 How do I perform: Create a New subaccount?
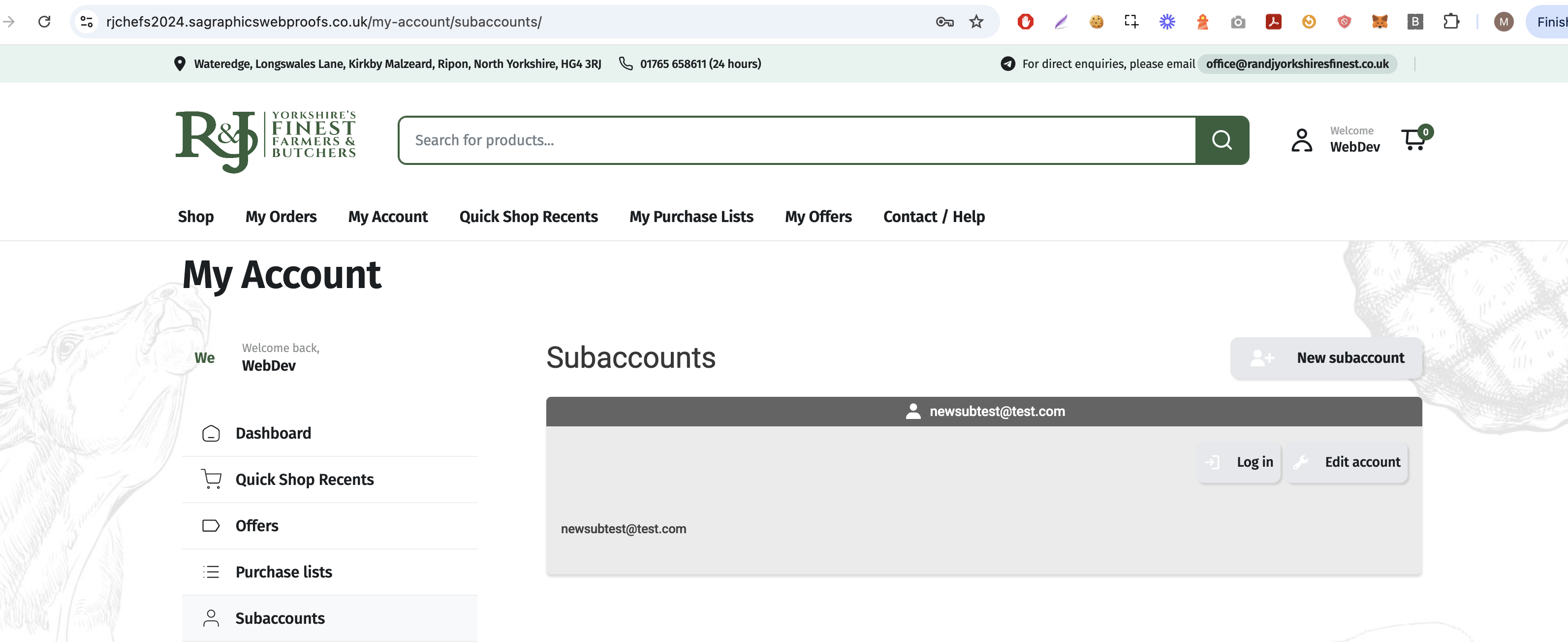pos(1326,358)
